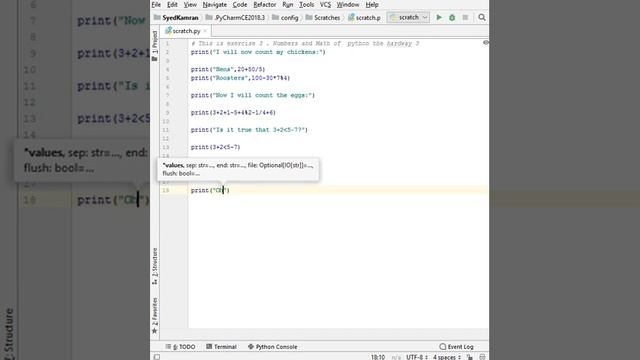Open Search Everywhere magnifier icon
Image resolution: width=640 pixels, height=360 pixels.
482,18
